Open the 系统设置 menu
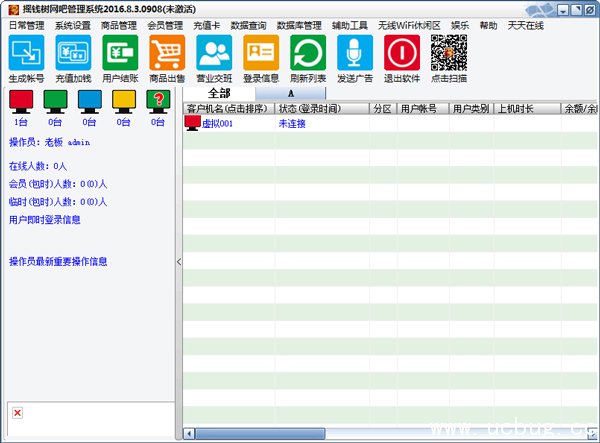The image size is (600, 443). 73,26
